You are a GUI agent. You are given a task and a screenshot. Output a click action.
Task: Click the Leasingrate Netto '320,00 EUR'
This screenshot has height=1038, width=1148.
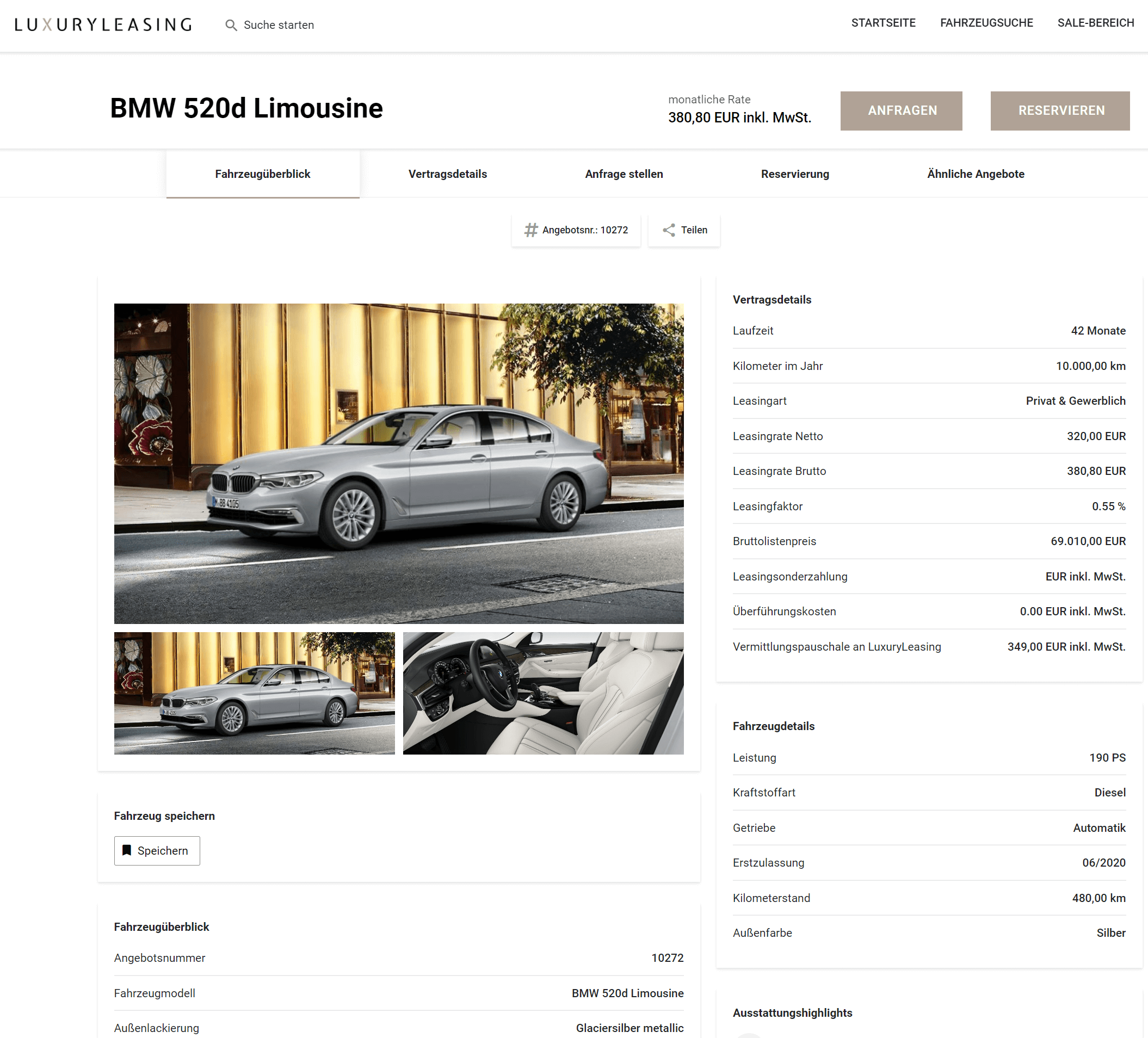[1096, 436]
